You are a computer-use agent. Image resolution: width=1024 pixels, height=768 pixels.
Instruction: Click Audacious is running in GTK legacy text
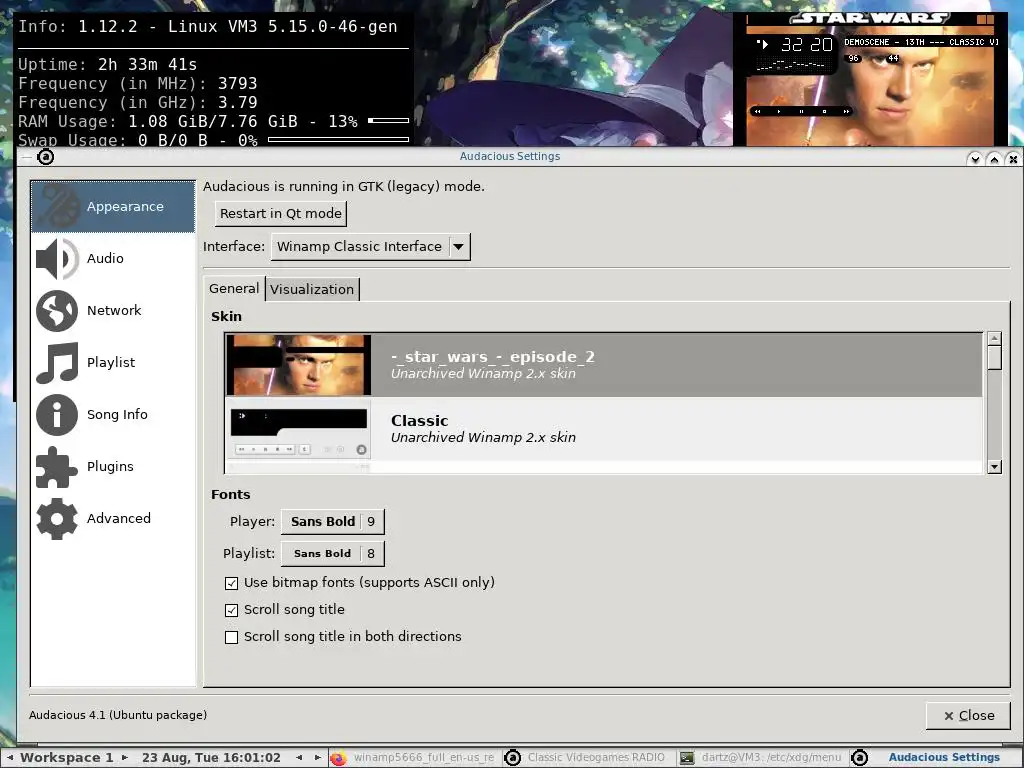click(x=344, y=187)
